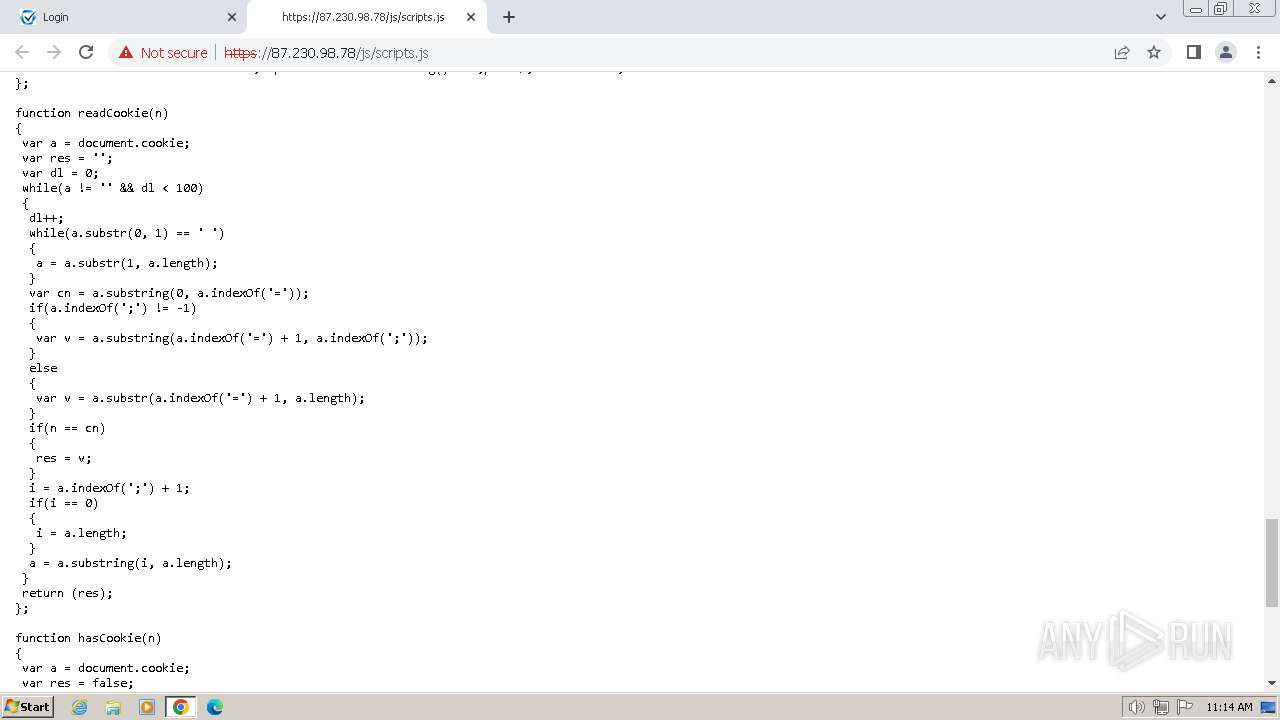Minimize the browser window

coord(1195,9)
